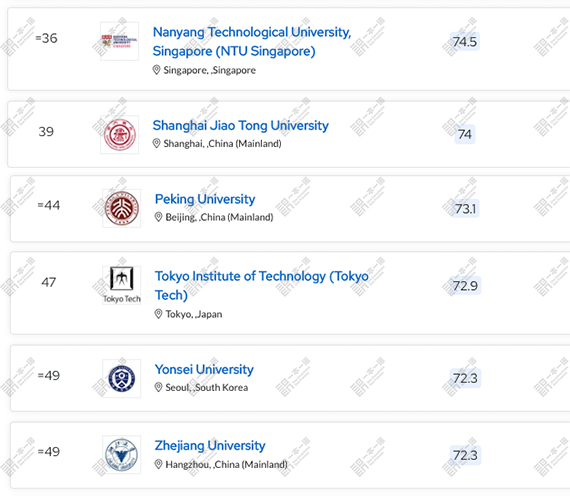Open Tokyo Institute of Technology link
This screenshot has width=570, height=496.
(x=262, y=285)
